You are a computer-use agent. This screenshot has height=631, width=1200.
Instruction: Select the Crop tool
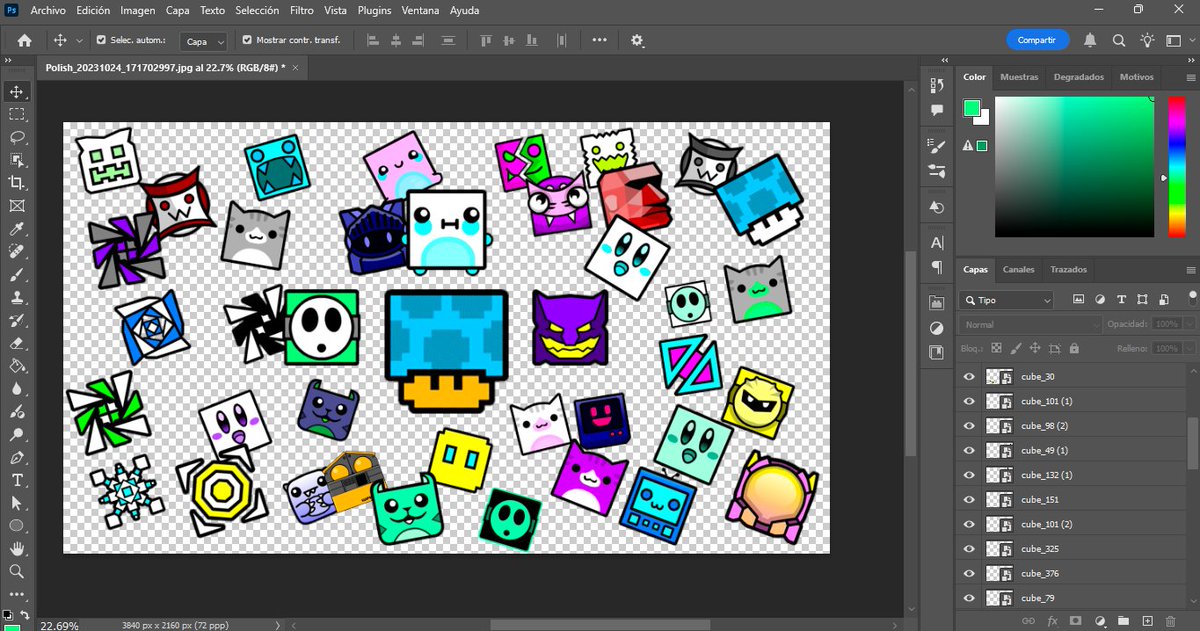pyautogui.click(x=16, y=182)
